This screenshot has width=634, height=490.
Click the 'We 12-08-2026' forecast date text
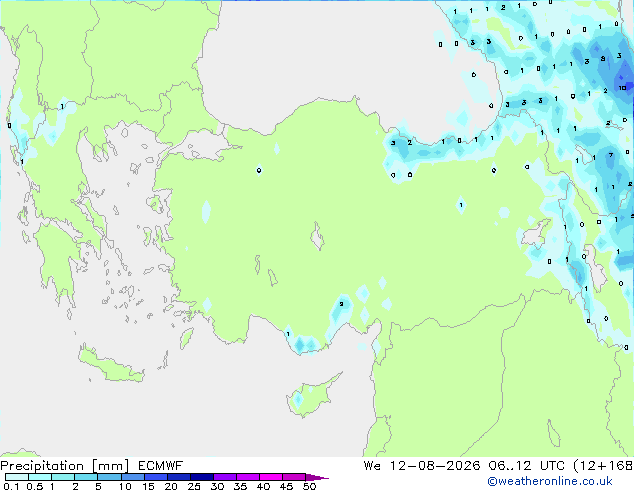pos(422,466)
